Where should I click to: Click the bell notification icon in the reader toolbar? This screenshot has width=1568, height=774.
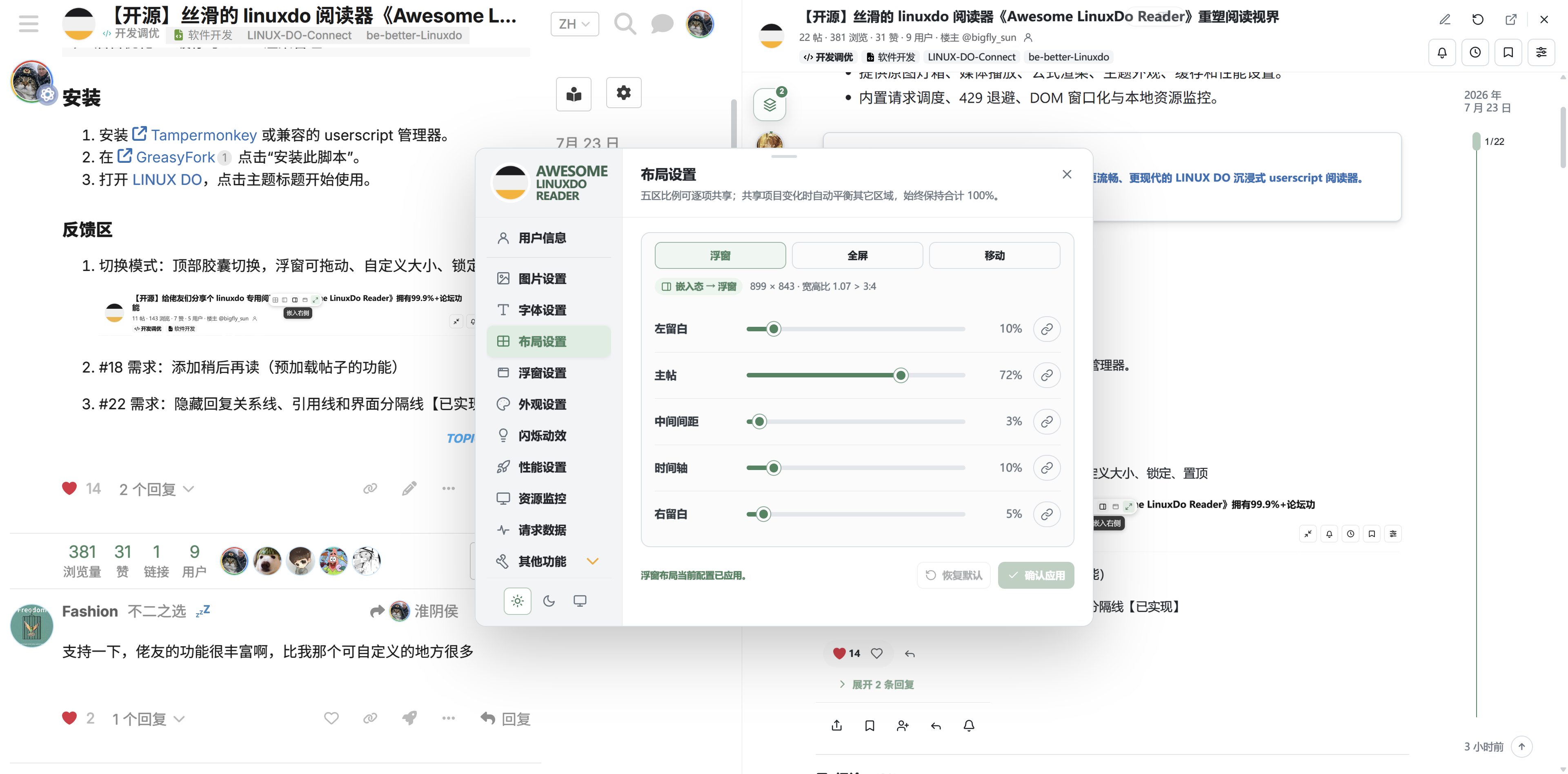(x=1442, y=52)
